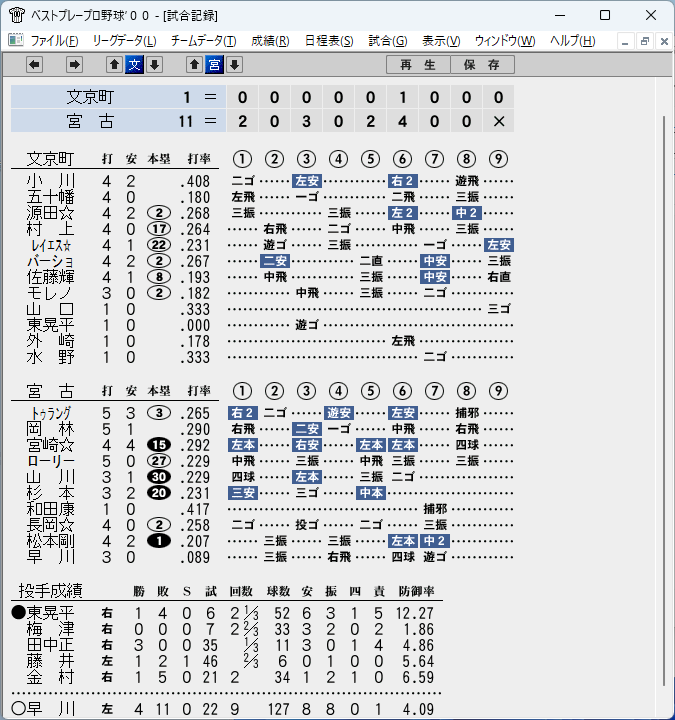Click バーショ's 二安 result in inning 2
This screenshot has height=720, width=675.
[275, 261]
